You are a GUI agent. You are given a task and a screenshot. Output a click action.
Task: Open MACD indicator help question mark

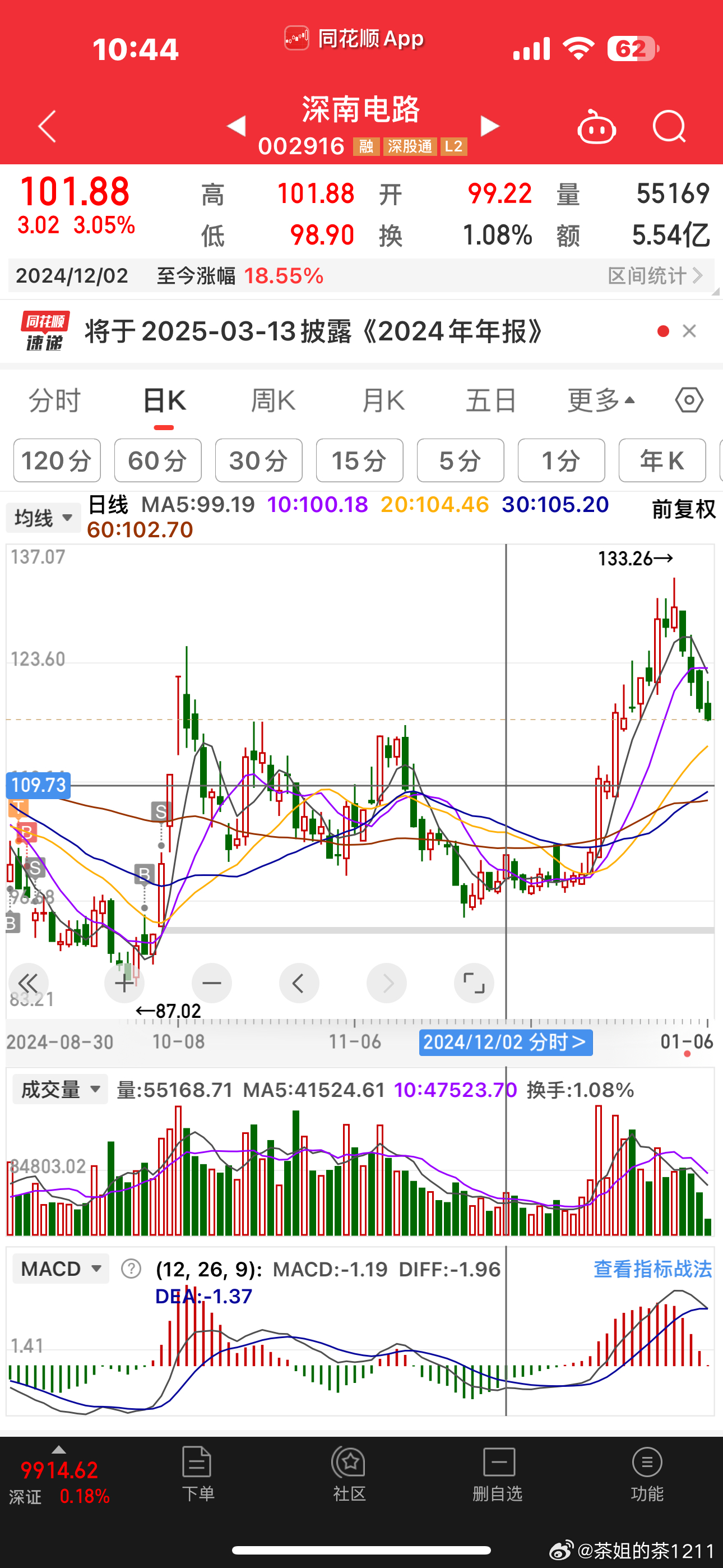tap(131, 1269)
